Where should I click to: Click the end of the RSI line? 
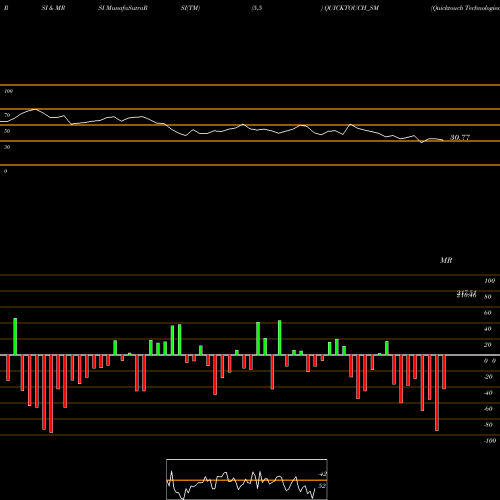click(443, 140)
